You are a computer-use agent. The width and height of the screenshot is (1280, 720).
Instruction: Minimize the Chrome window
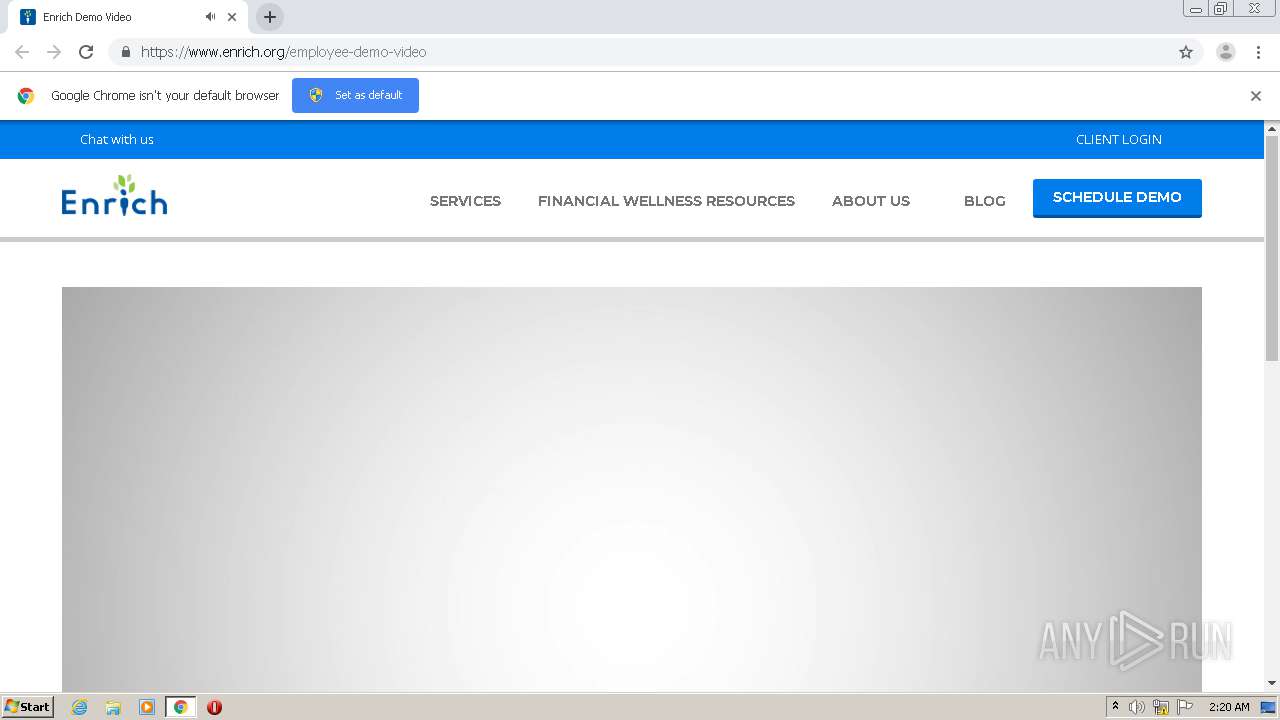[1196, 8]
